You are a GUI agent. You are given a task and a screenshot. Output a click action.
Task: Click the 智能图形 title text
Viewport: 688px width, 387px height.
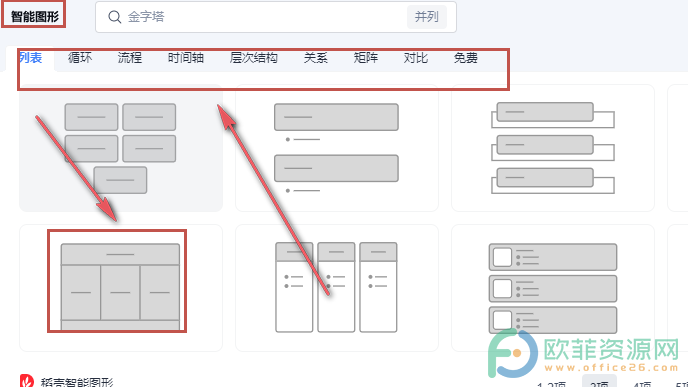pos(35,17)
